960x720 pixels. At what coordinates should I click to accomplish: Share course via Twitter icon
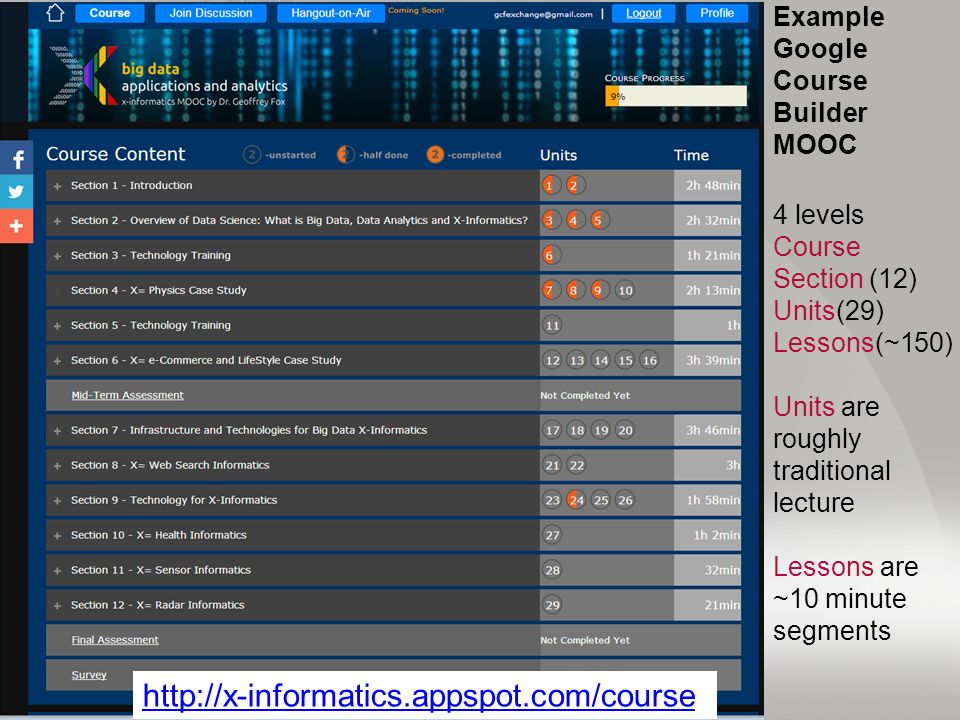click(17, 192)
